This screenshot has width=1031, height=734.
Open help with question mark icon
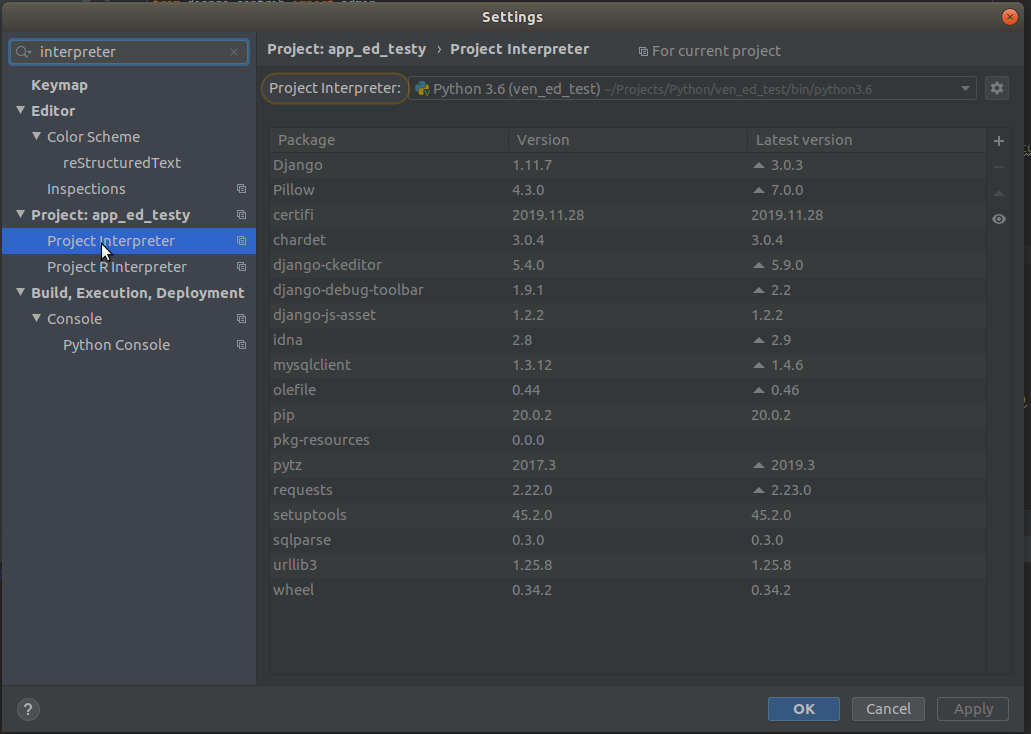(28, 709)
